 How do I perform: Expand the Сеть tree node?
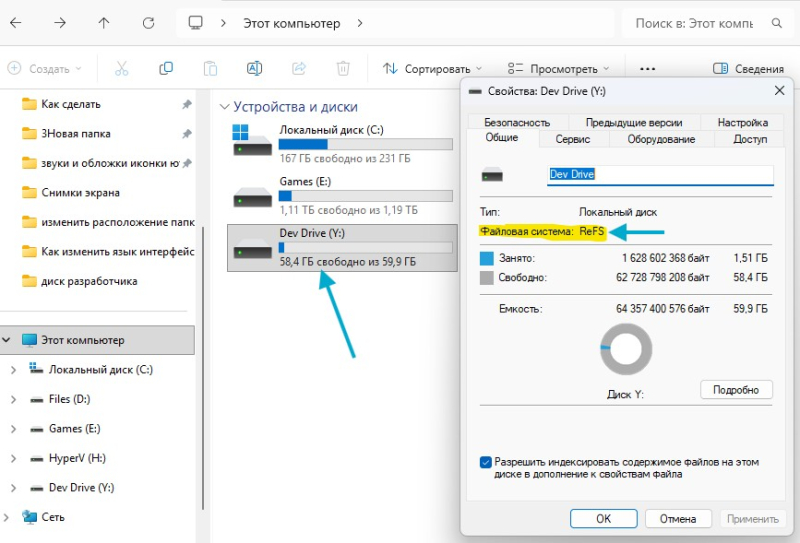click(x=6, y=517)
